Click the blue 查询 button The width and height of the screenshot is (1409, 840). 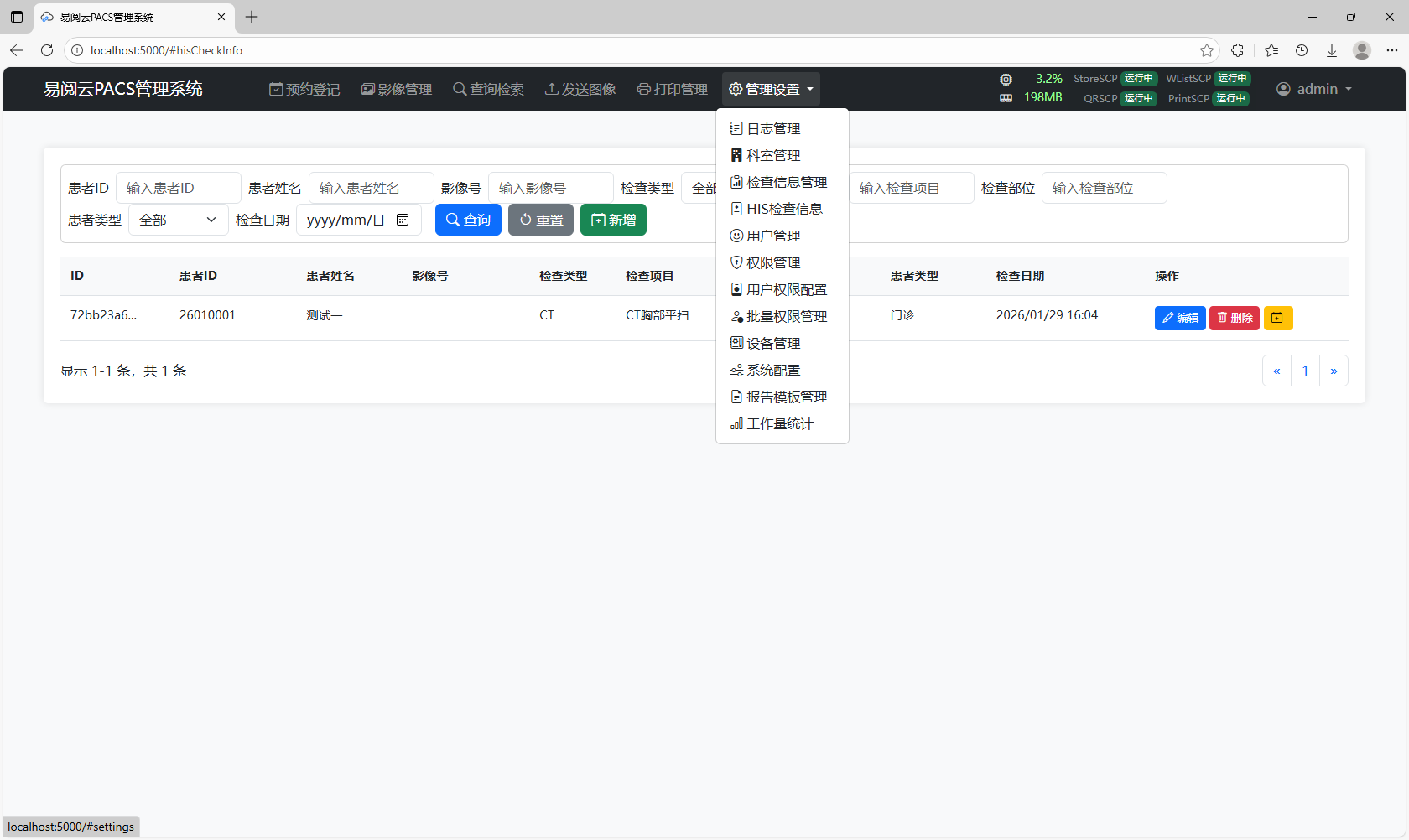click(468, 220)
